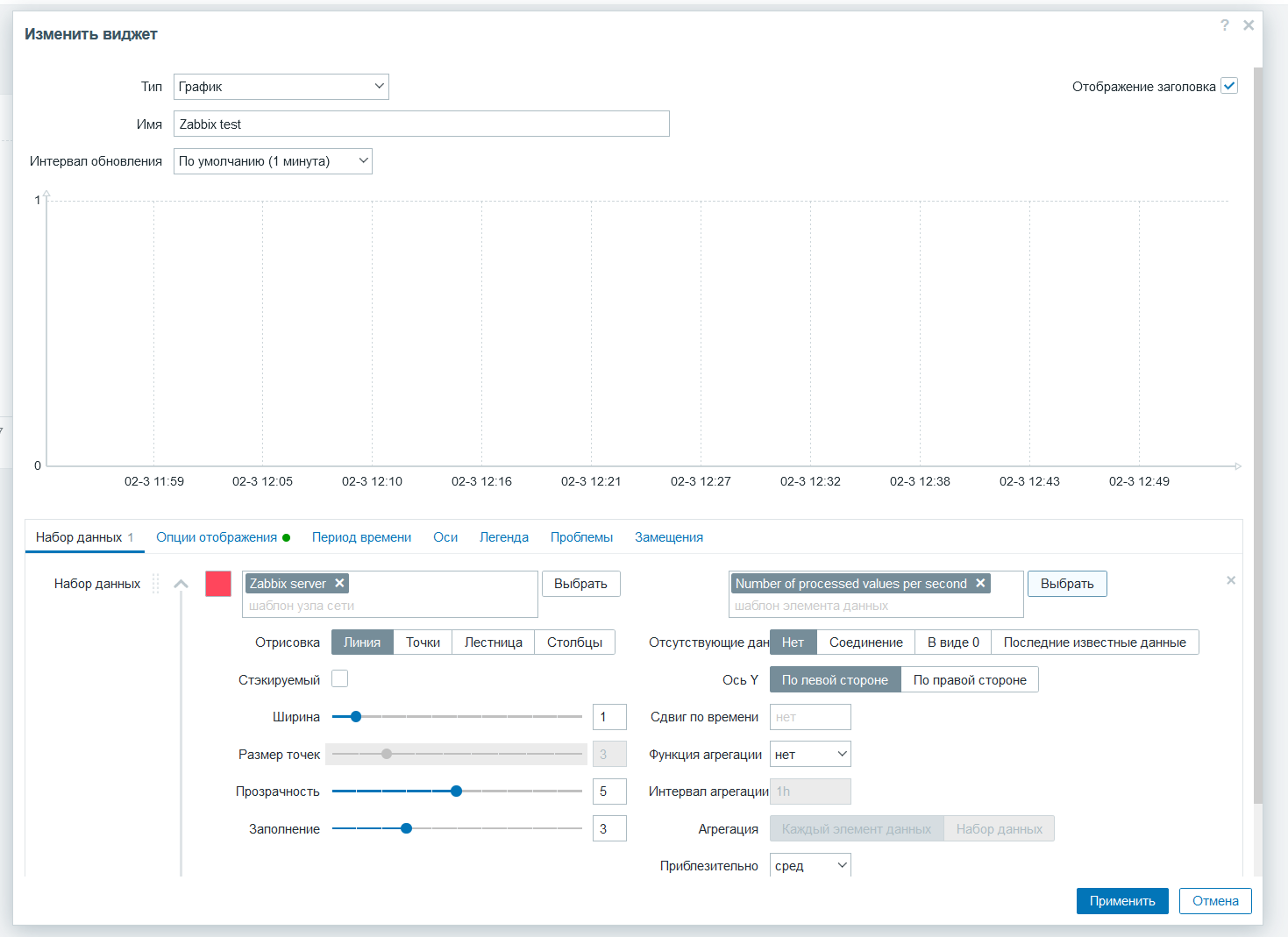The width and height of the screenshot is (1288, 937).
Task: Open the red data set color picker
Action: 218,584
